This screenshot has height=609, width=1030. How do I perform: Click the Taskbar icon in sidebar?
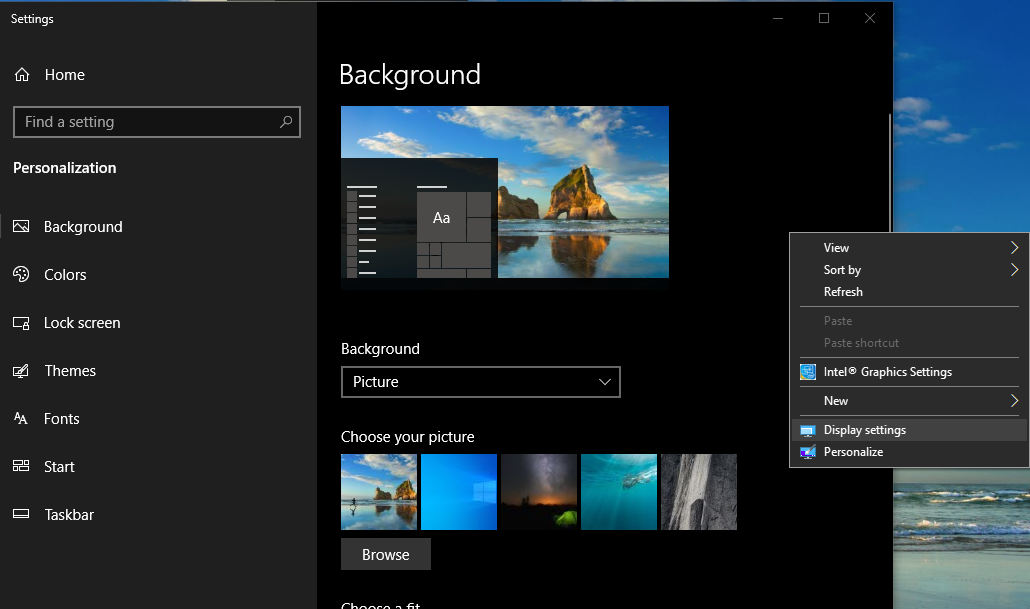click(21, 515)
